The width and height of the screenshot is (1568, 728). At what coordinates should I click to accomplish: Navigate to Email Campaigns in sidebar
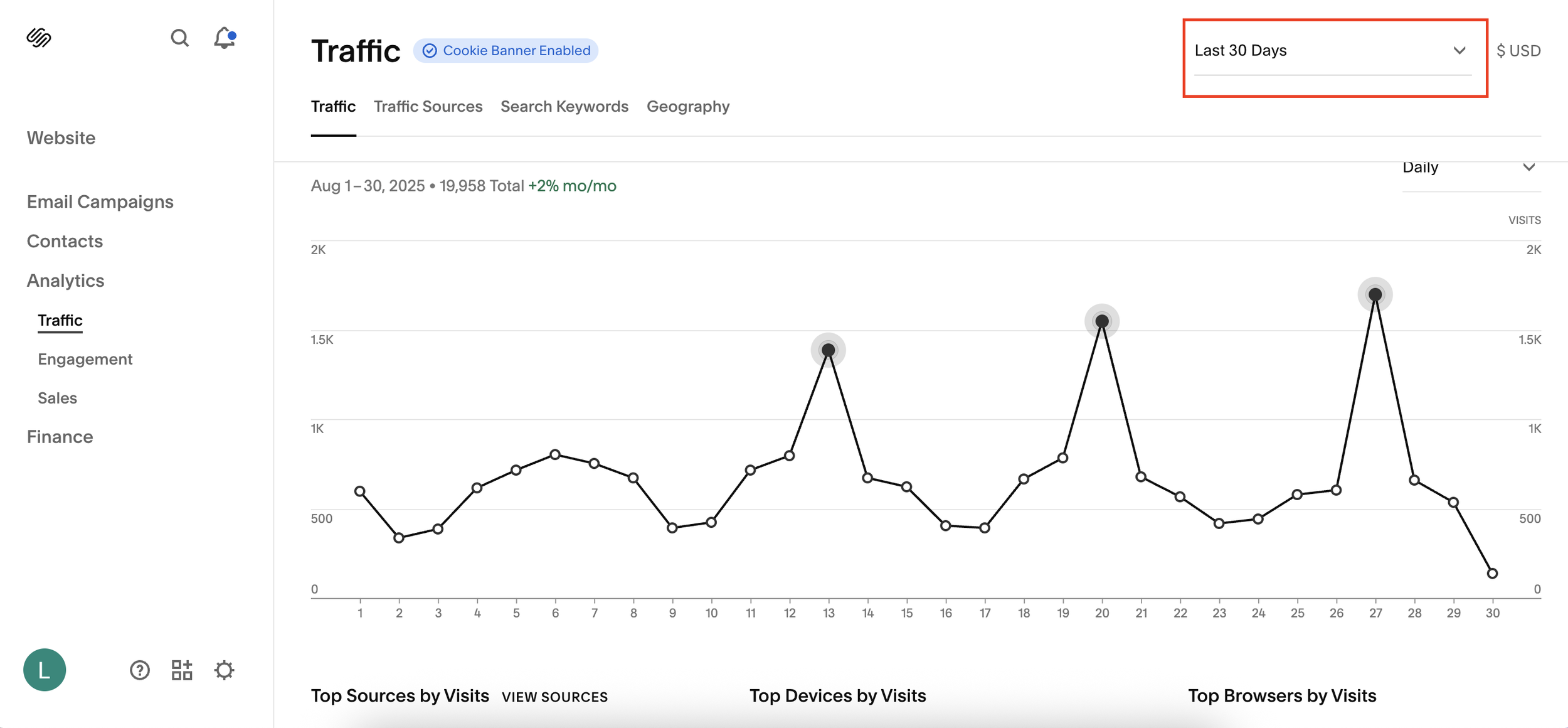(100, 202)
